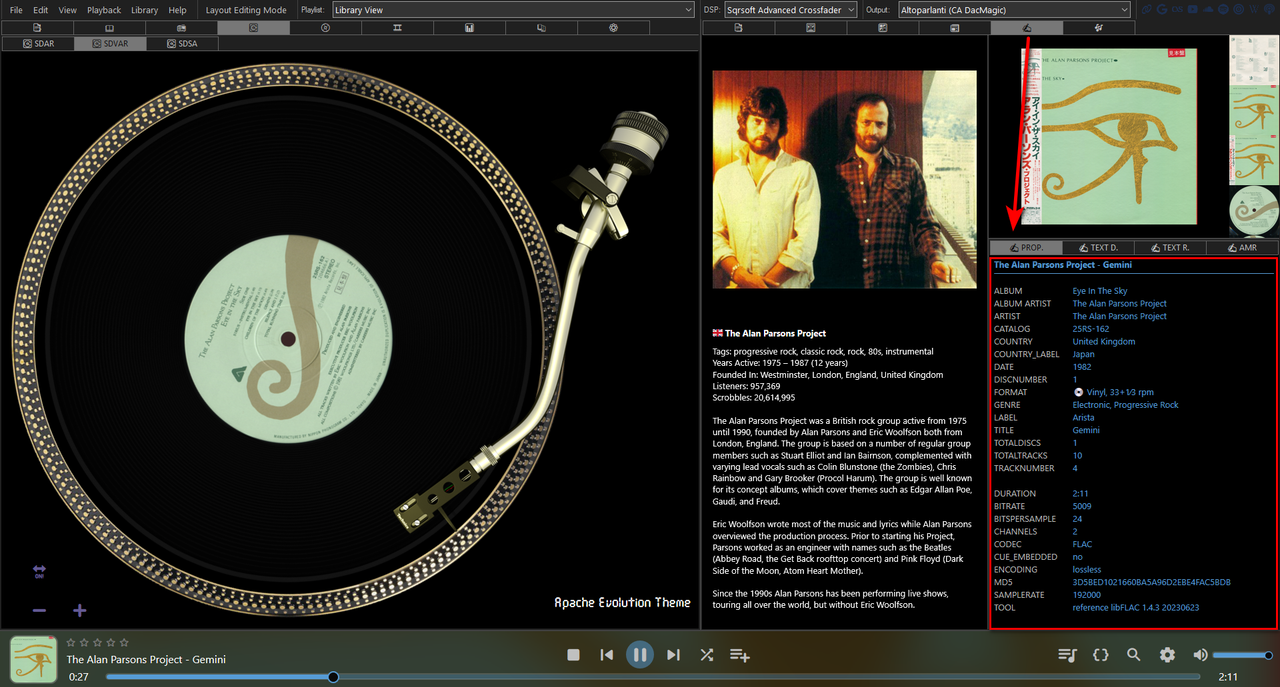Open the circular disc icon tab on left panel
Viewport: 1280px width, 687px height.
pyautogui.click(x=326, y=28)
